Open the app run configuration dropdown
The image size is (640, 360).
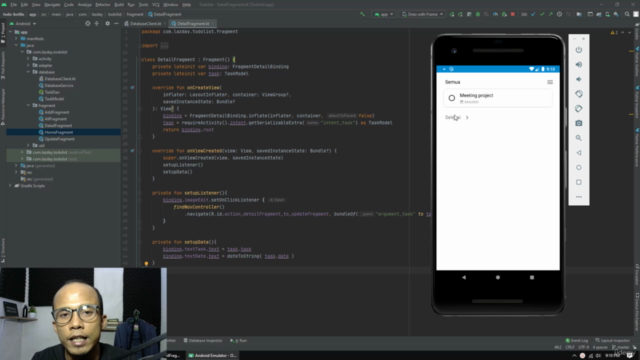click(384, 14)
